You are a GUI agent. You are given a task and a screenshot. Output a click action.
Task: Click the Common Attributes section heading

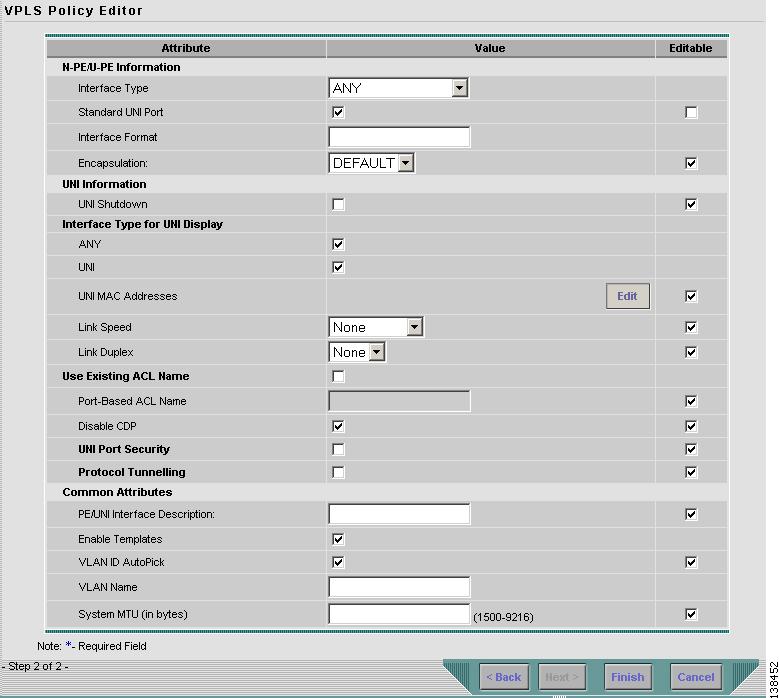click(x=117, y=492)
